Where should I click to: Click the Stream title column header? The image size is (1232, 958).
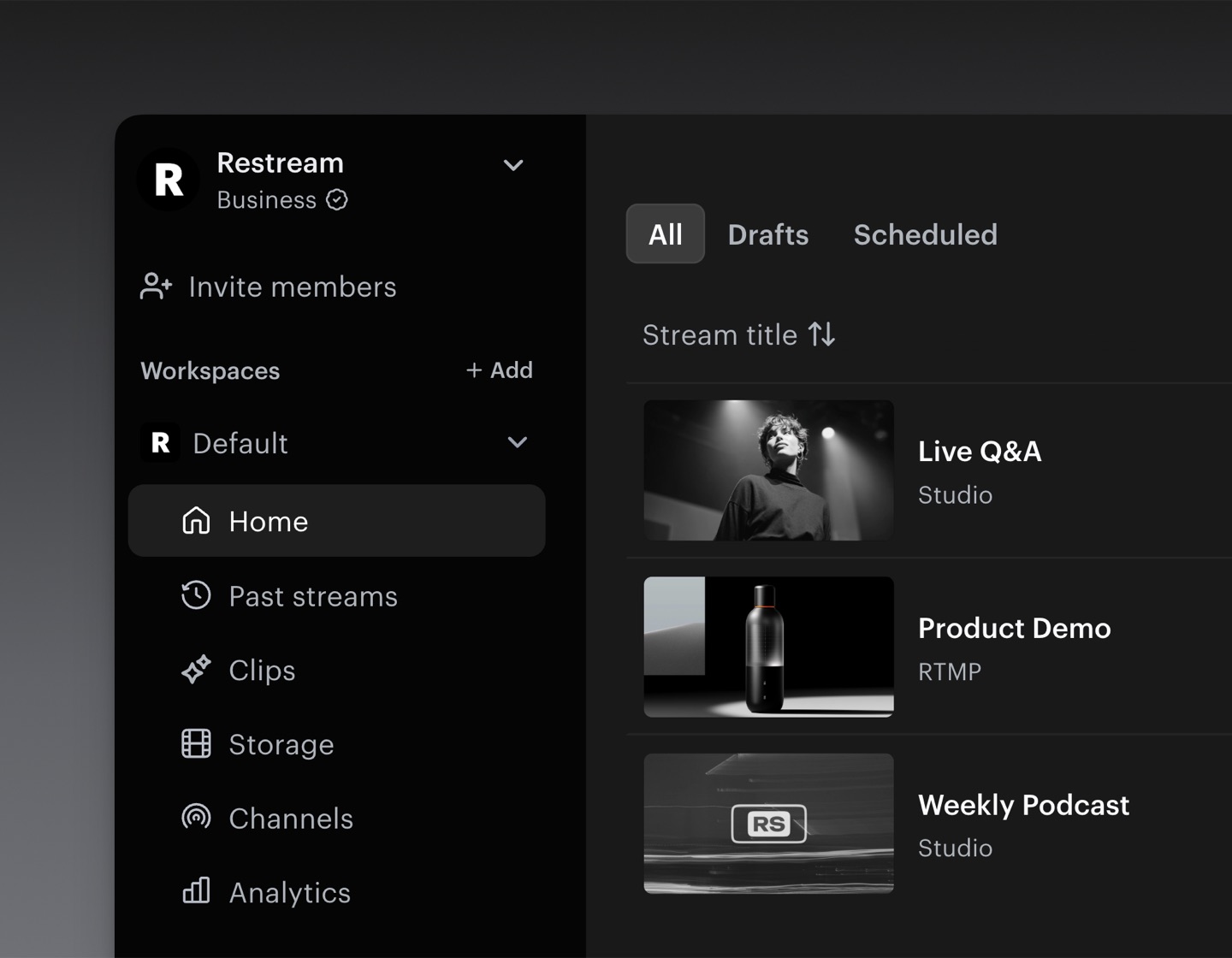[720, 335]
